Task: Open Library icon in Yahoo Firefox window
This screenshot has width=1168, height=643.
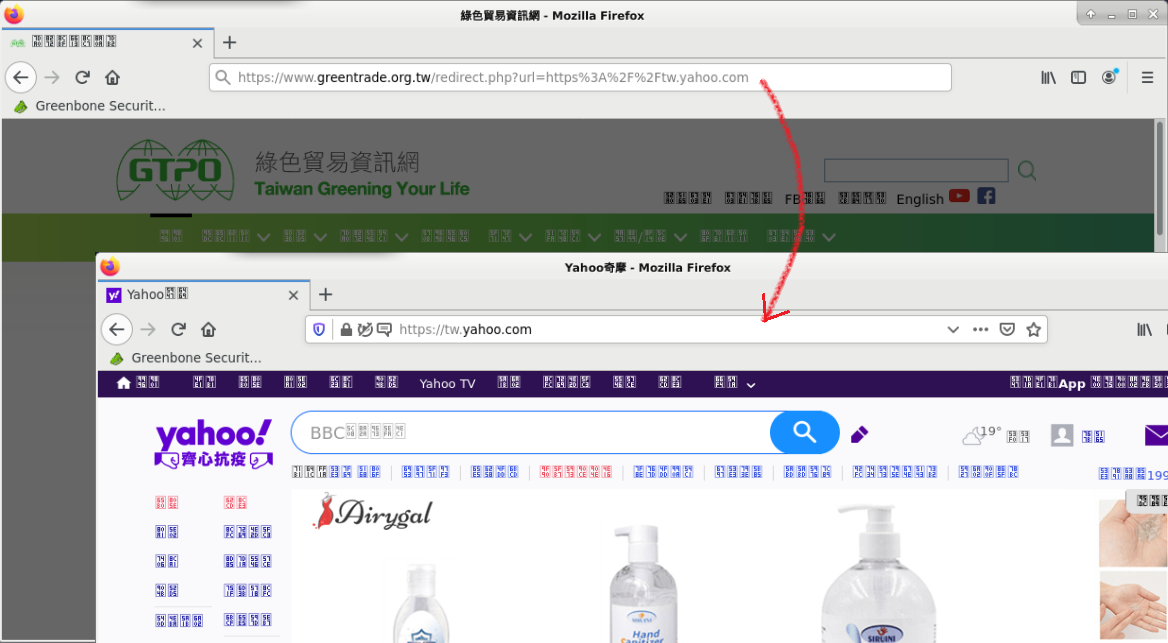Action: click(x=1144, y=329)
